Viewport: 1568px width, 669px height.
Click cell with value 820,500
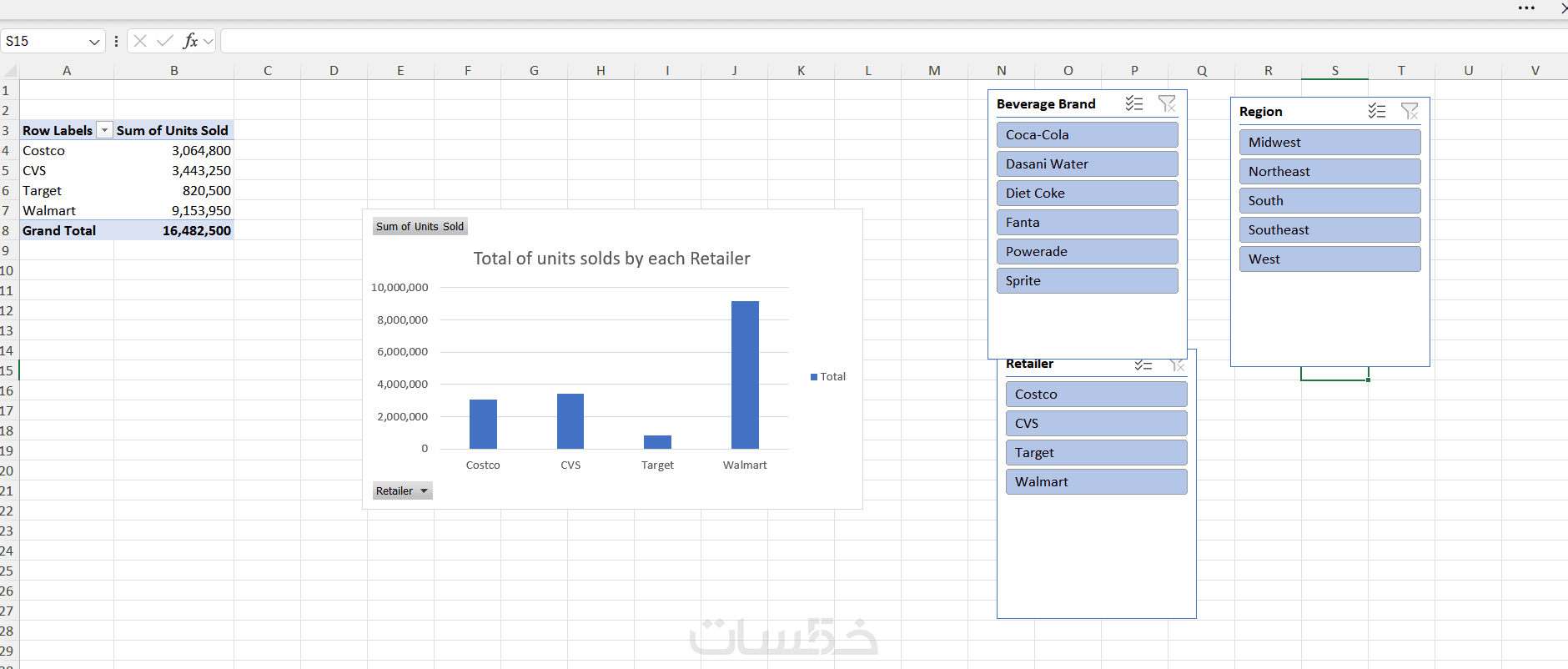pyautogui.click(x=174, y=190)
